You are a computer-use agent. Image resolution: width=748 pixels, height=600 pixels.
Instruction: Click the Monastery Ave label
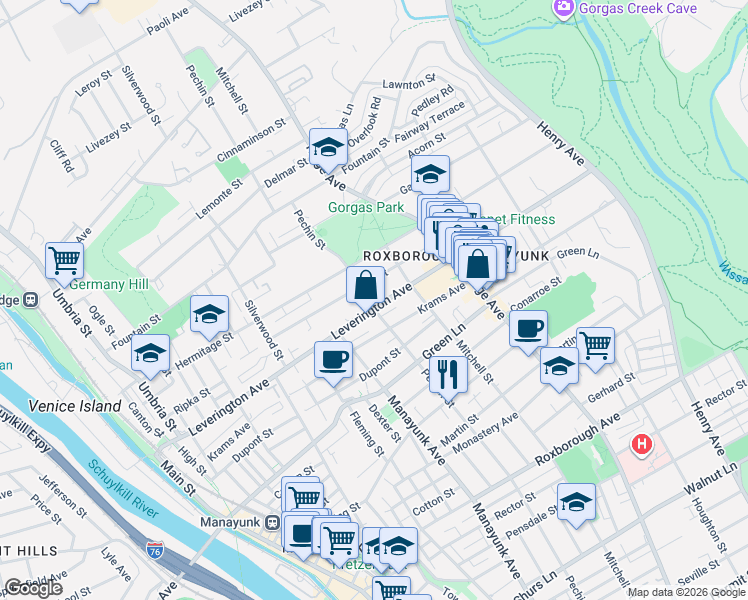pos(485,433)
